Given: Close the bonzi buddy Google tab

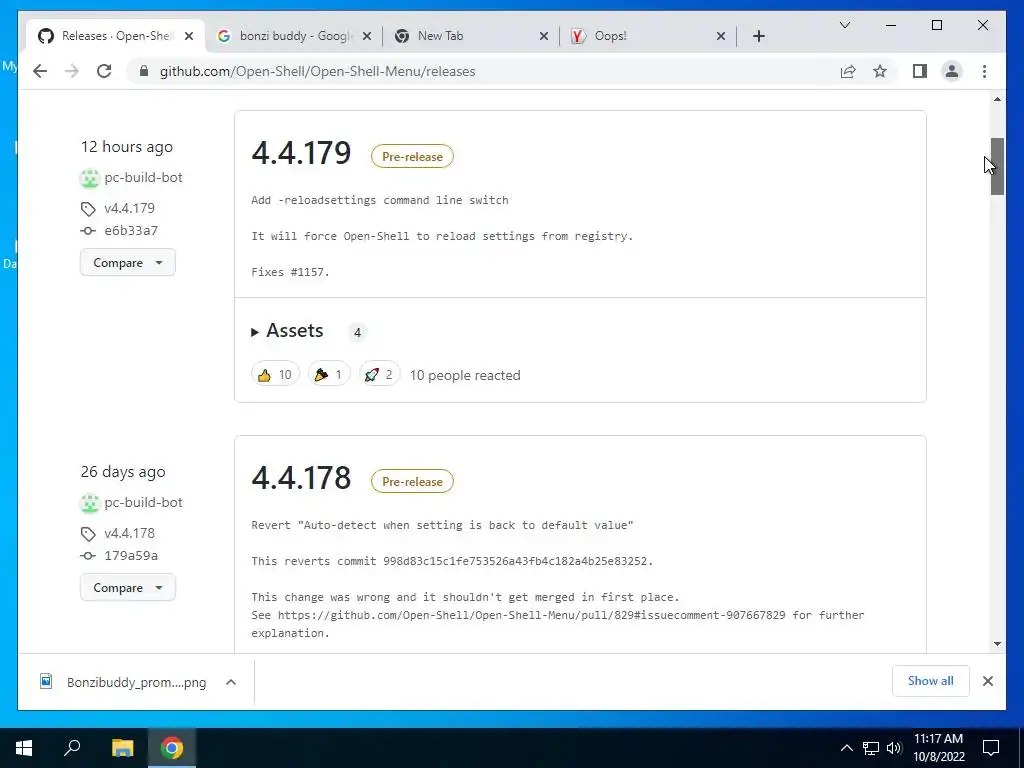Looking at the screenshot, I should click(366, 36).
